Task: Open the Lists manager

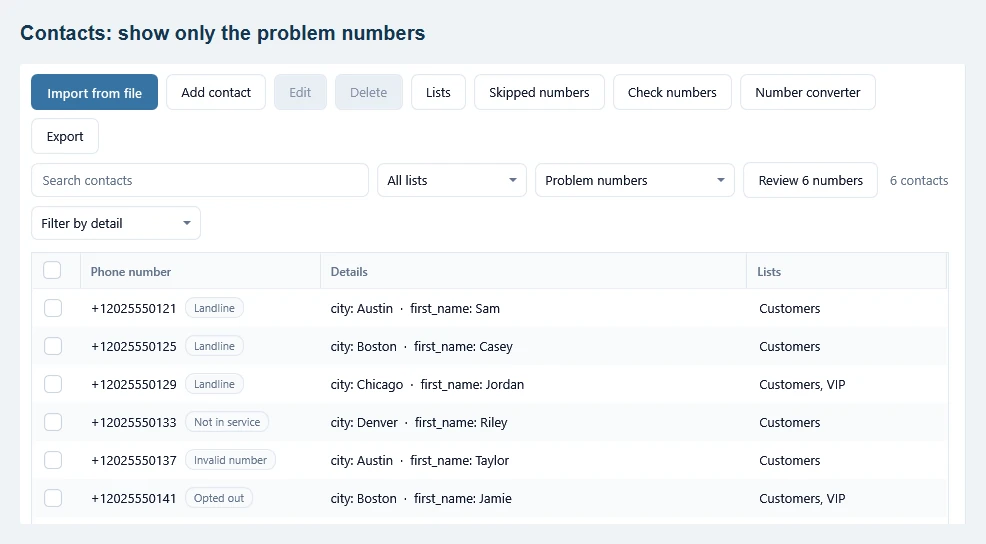Action: 438,92
